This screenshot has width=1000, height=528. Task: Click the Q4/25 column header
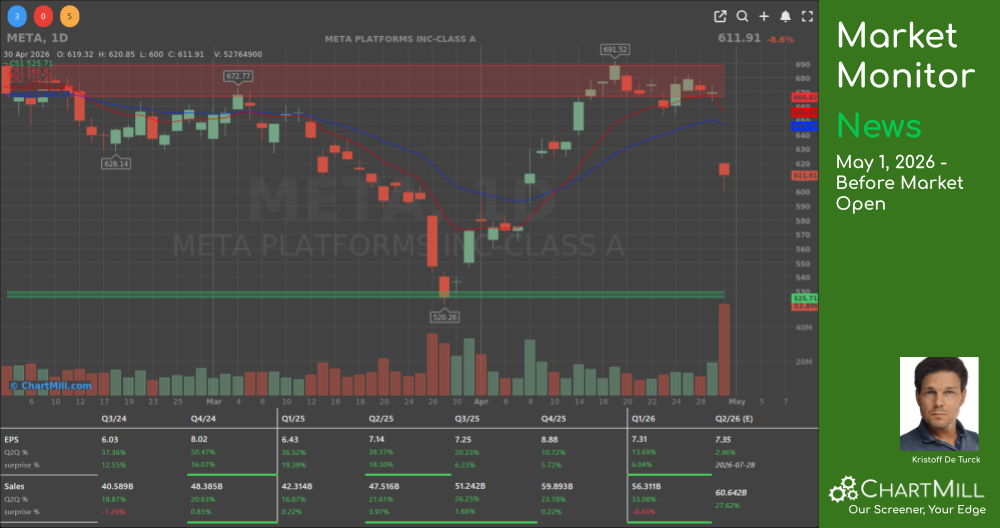click(553, 419)
